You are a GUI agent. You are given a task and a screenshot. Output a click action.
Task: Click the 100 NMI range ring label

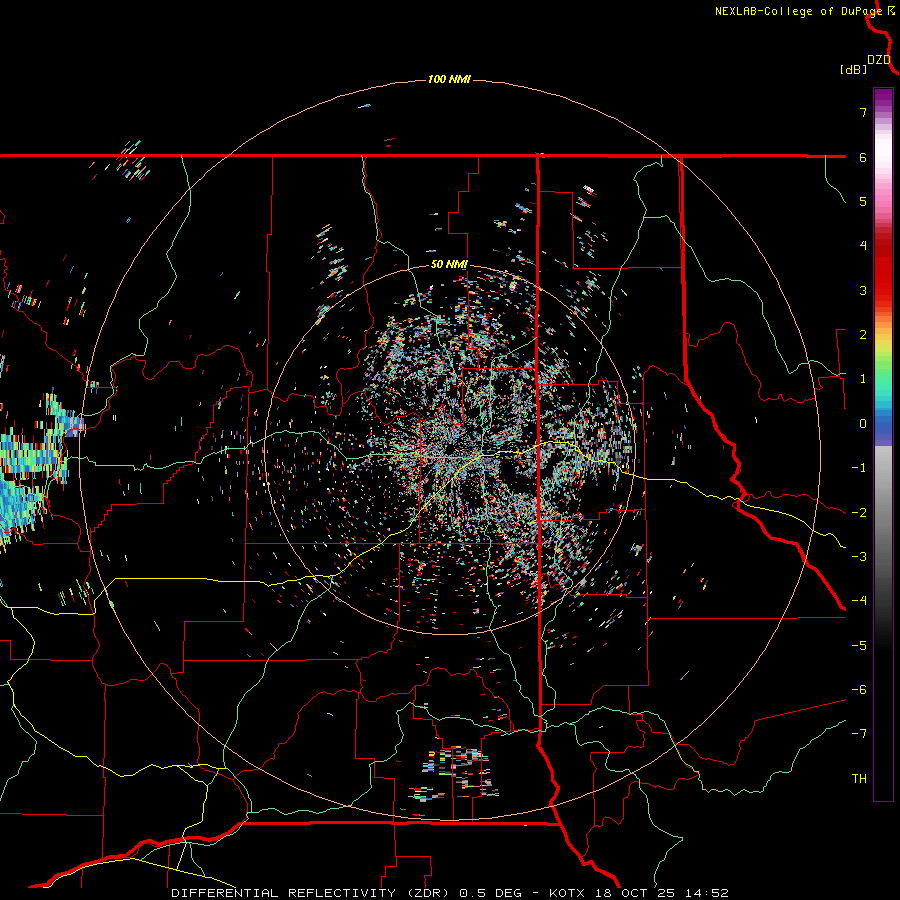click(x=449, y=79)
